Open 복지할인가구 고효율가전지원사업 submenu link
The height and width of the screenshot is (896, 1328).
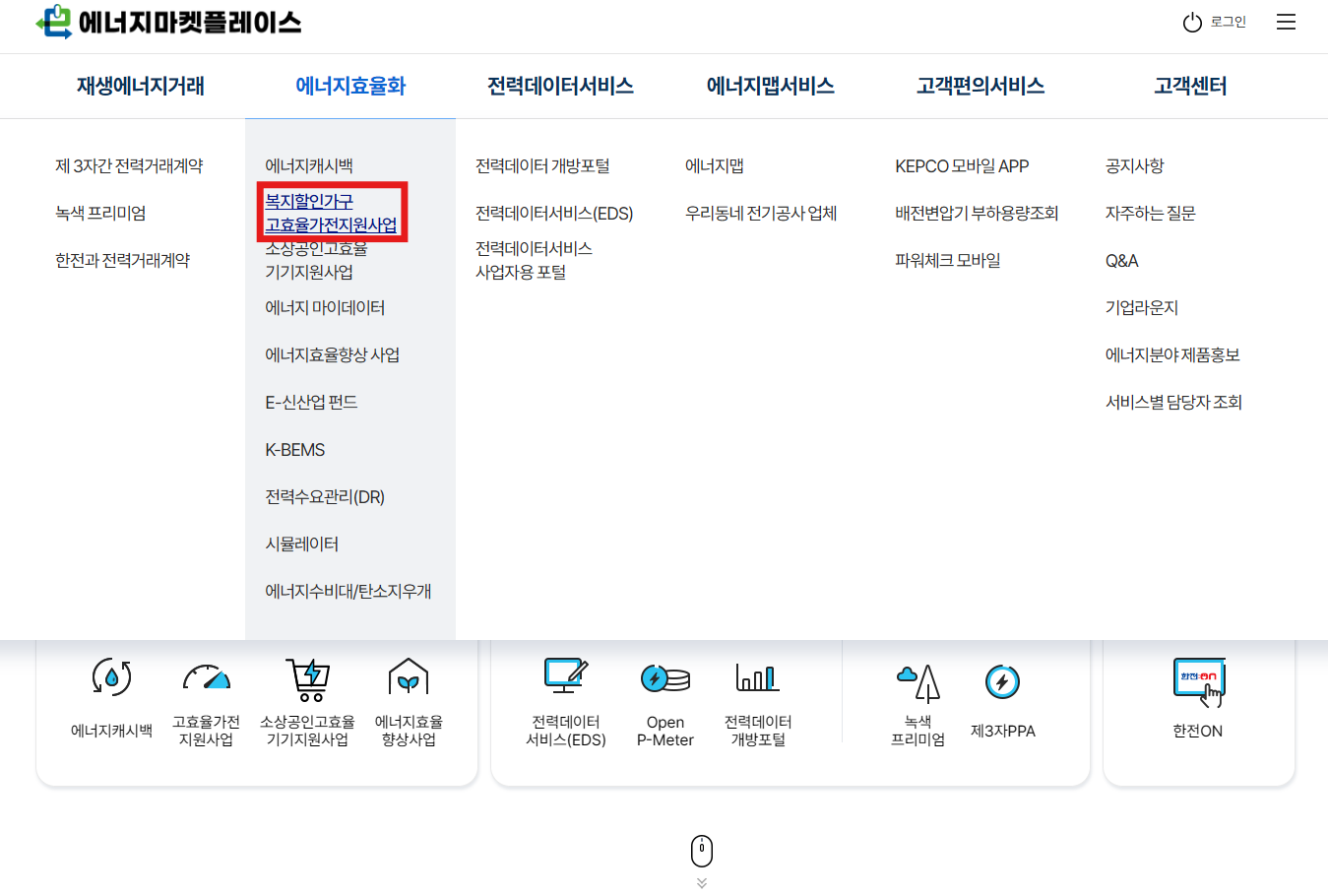pyautogui.click(x=331, y=213)
